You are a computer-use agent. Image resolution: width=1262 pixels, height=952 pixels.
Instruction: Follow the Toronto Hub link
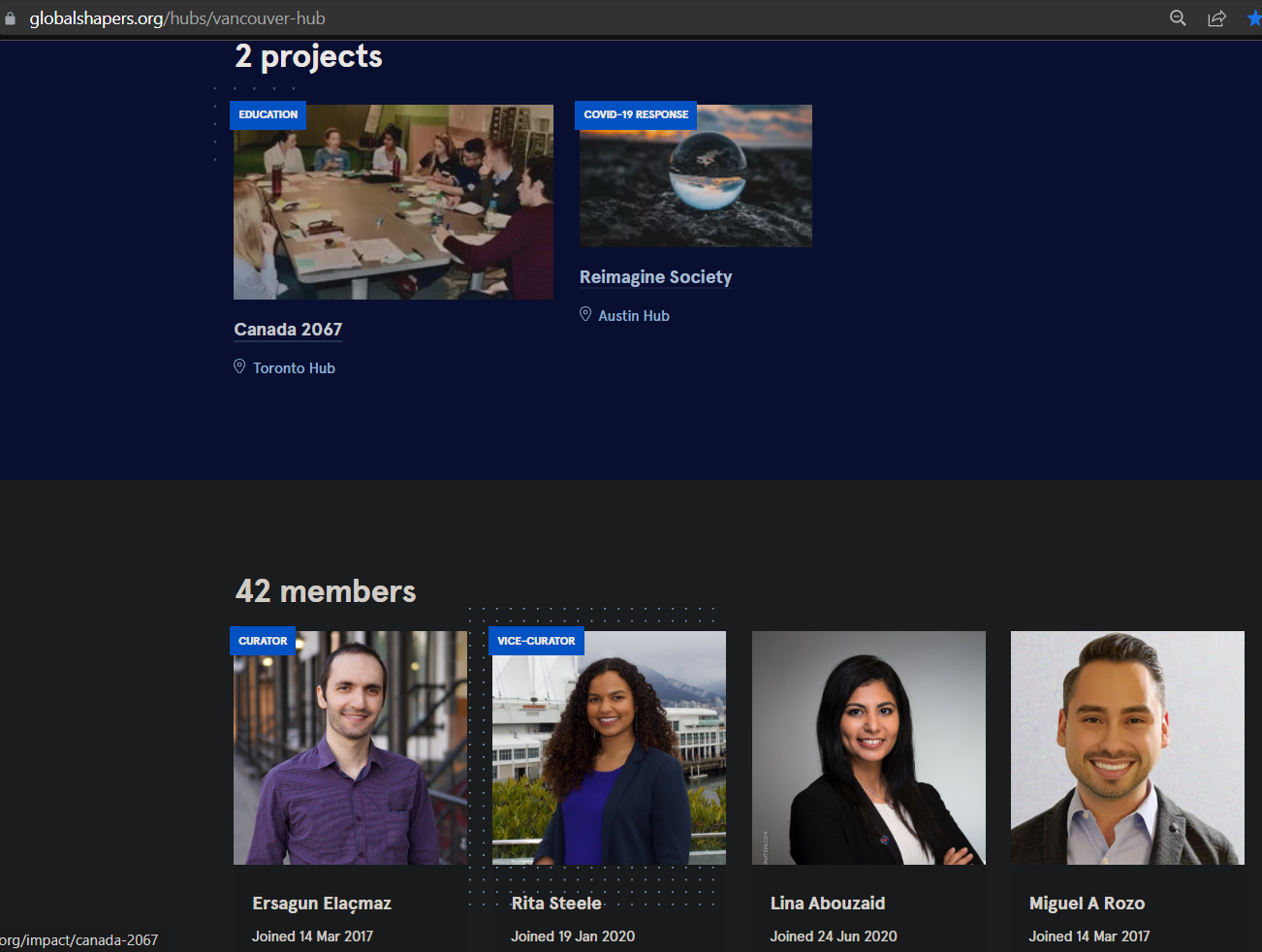coord(294,368)
